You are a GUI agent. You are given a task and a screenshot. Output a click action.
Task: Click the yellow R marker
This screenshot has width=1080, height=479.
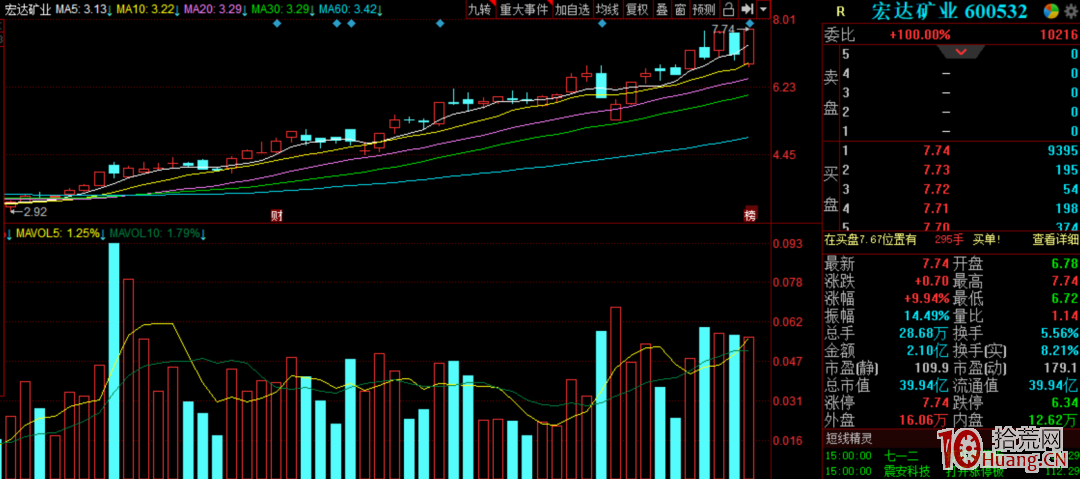click(x=840, y=12)
